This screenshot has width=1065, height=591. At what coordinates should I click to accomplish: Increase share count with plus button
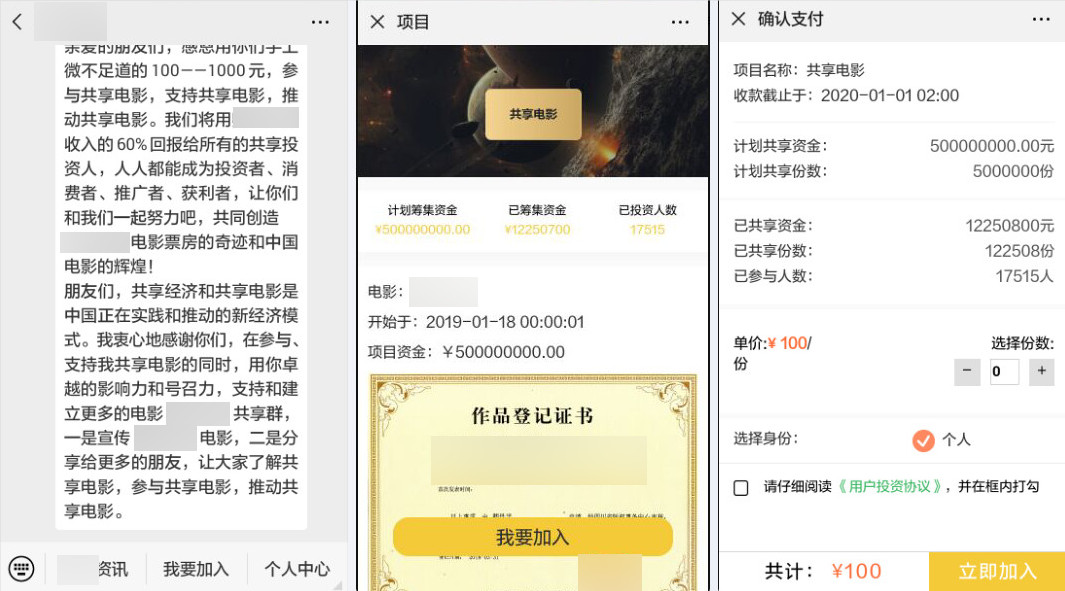1041,371
